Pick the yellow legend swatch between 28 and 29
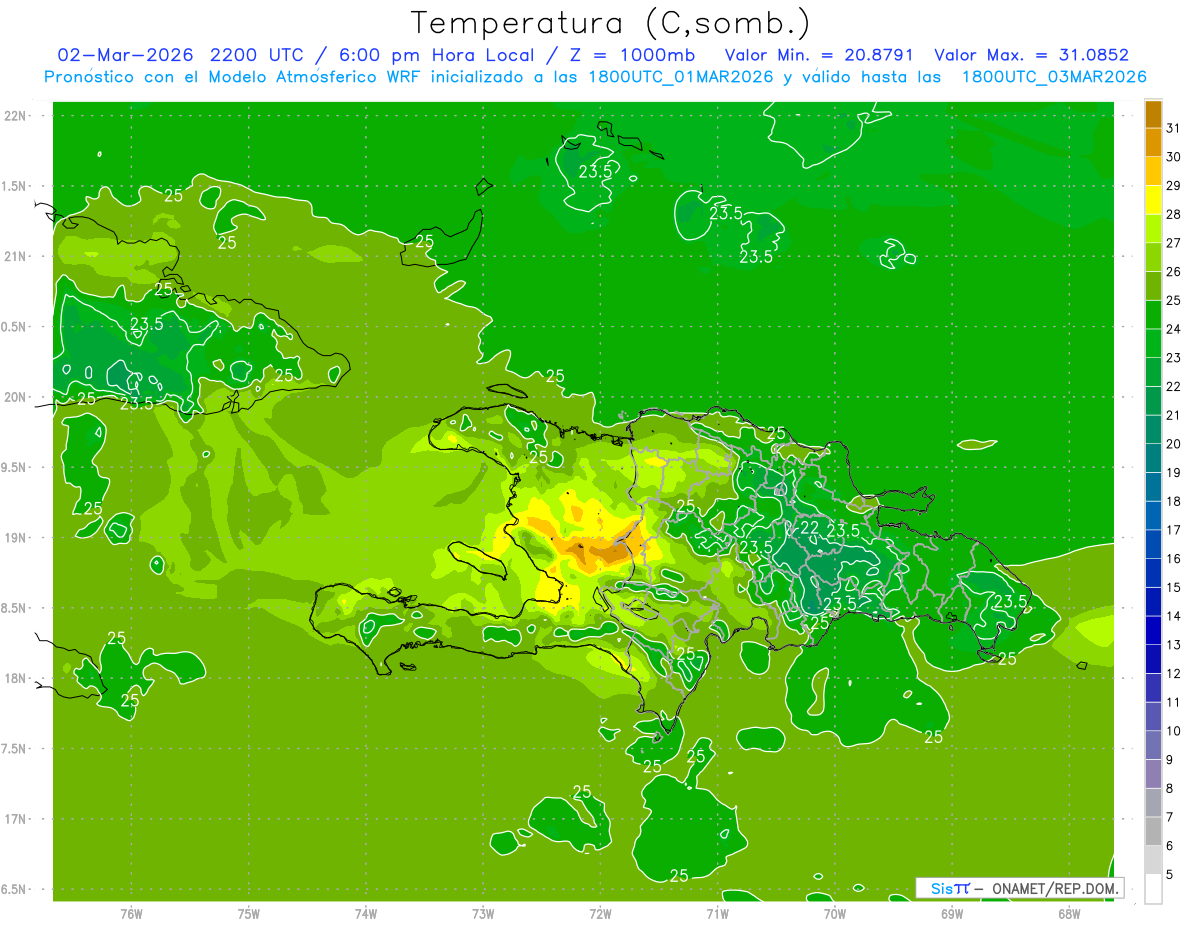 pos(1153,200)
